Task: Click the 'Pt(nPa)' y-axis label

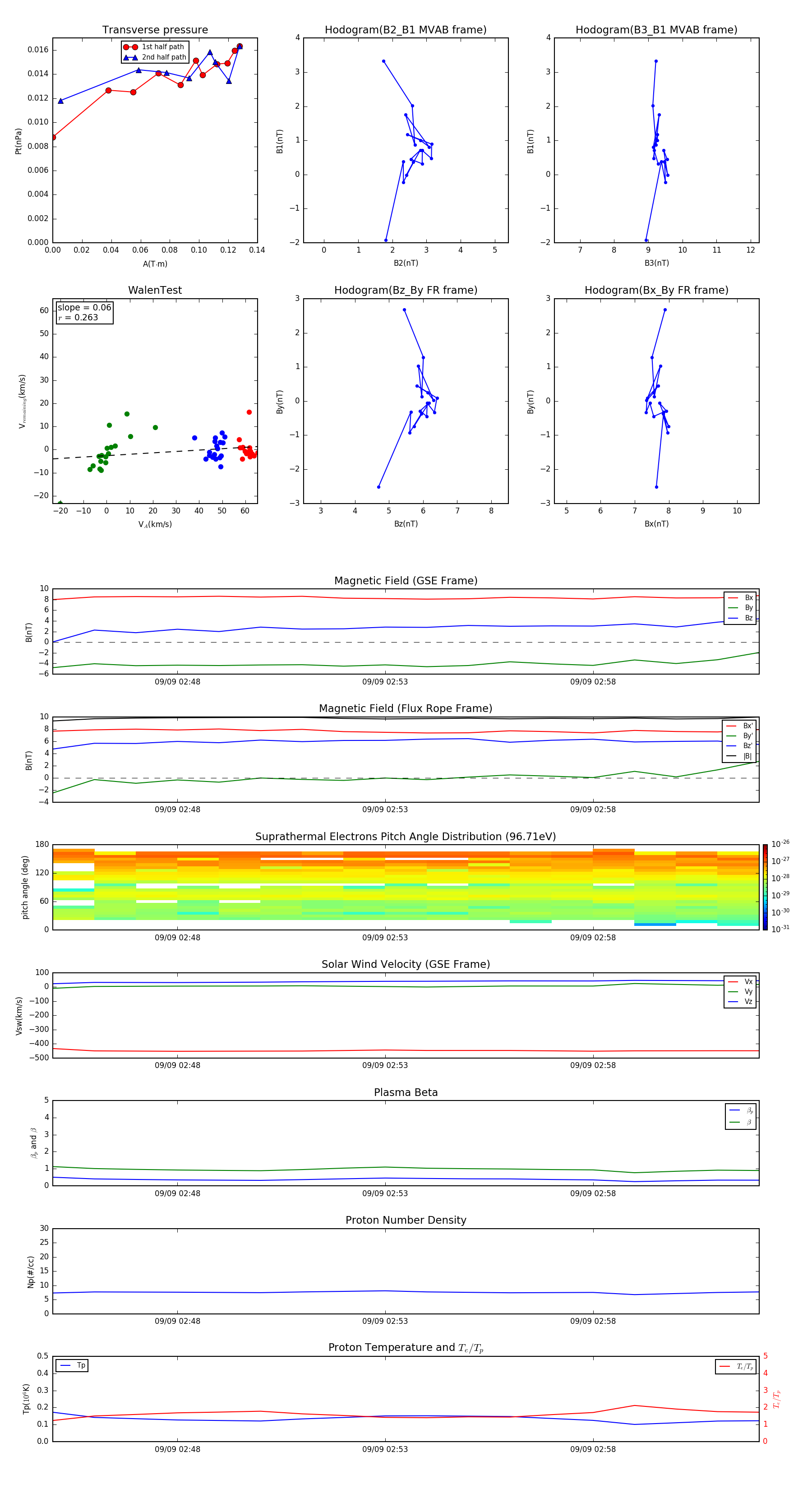Action: [x=18, y=140]
